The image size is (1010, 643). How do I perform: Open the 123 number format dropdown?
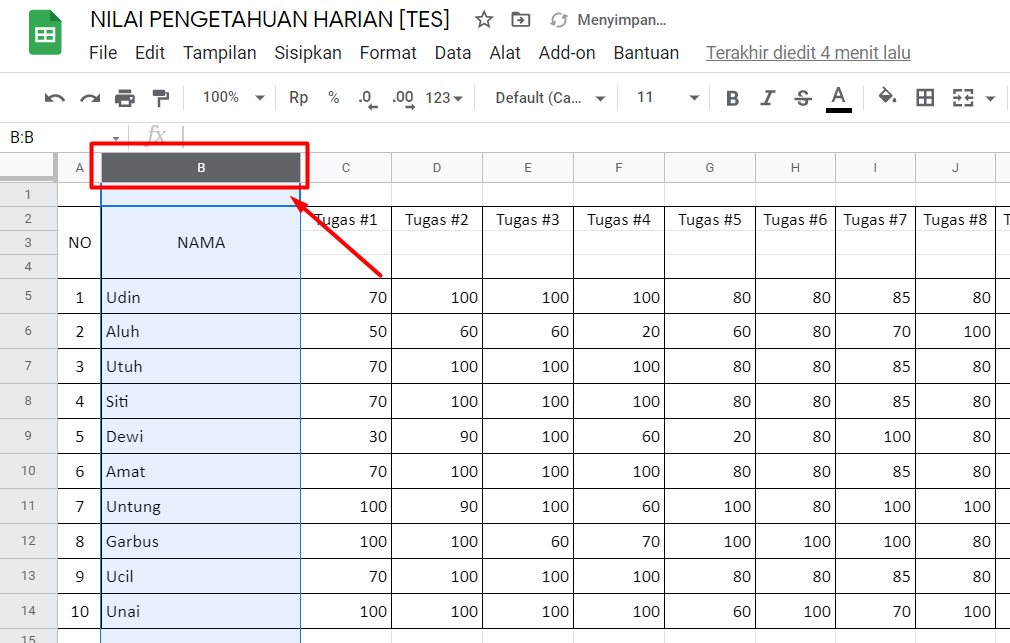(x=444, y=98)
